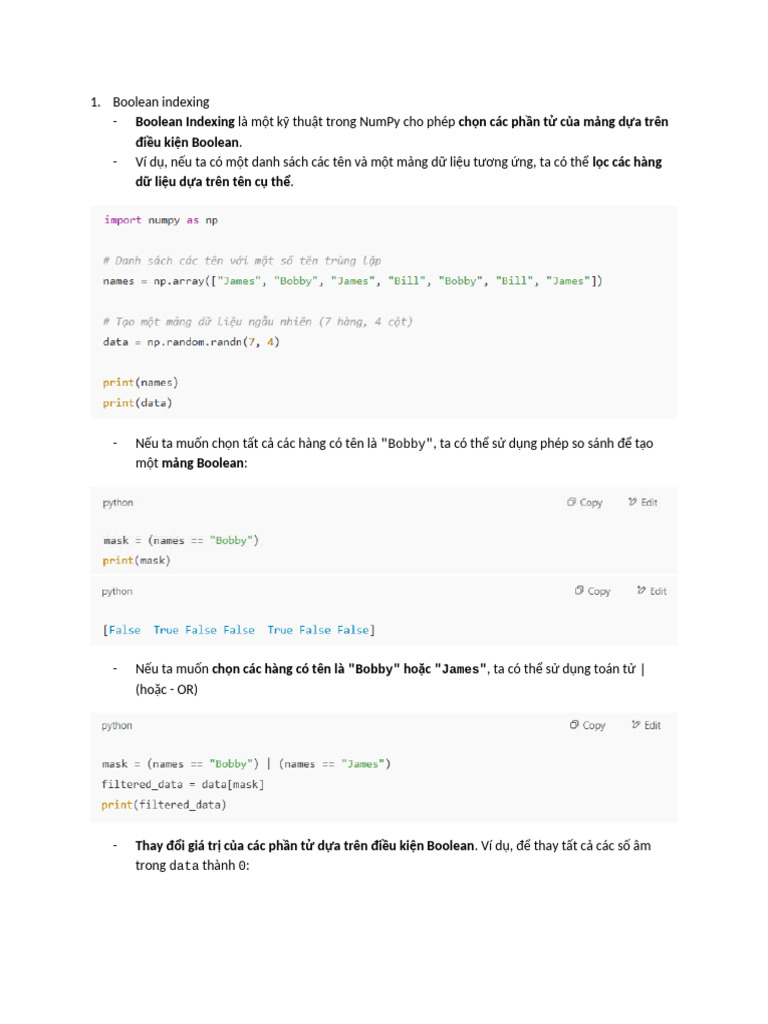Copy the [False True False False] output block
Screen dimensions: 768x1024
pyautogui.click(x=593, y=592)
